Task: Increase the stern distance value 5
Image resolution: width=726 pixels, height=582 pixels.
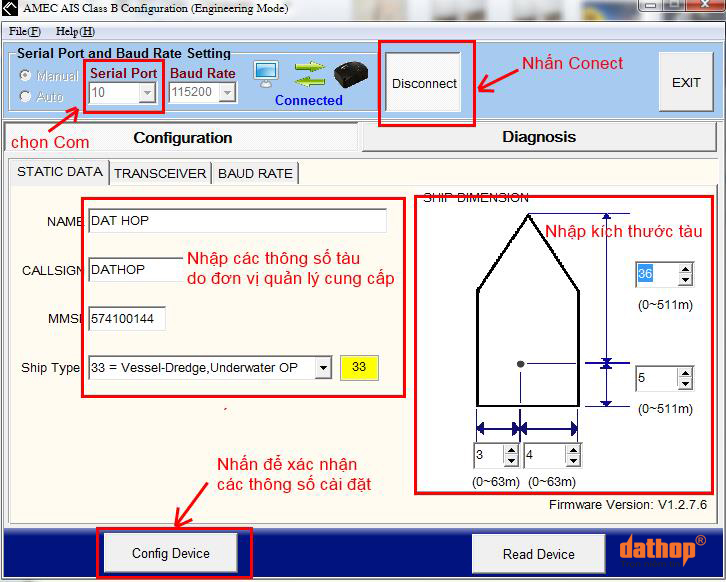Action: coord(686,372)
